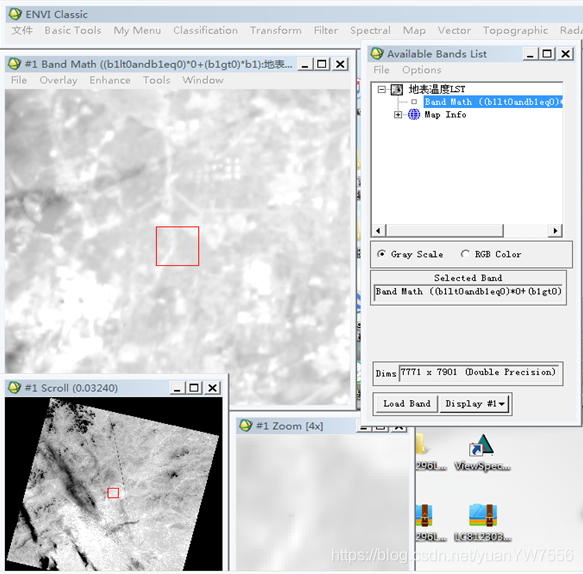Viewport: 583px width, 574px height.
Task: Minimize the #1 Scroll window
Action: [x=177, y=388]
